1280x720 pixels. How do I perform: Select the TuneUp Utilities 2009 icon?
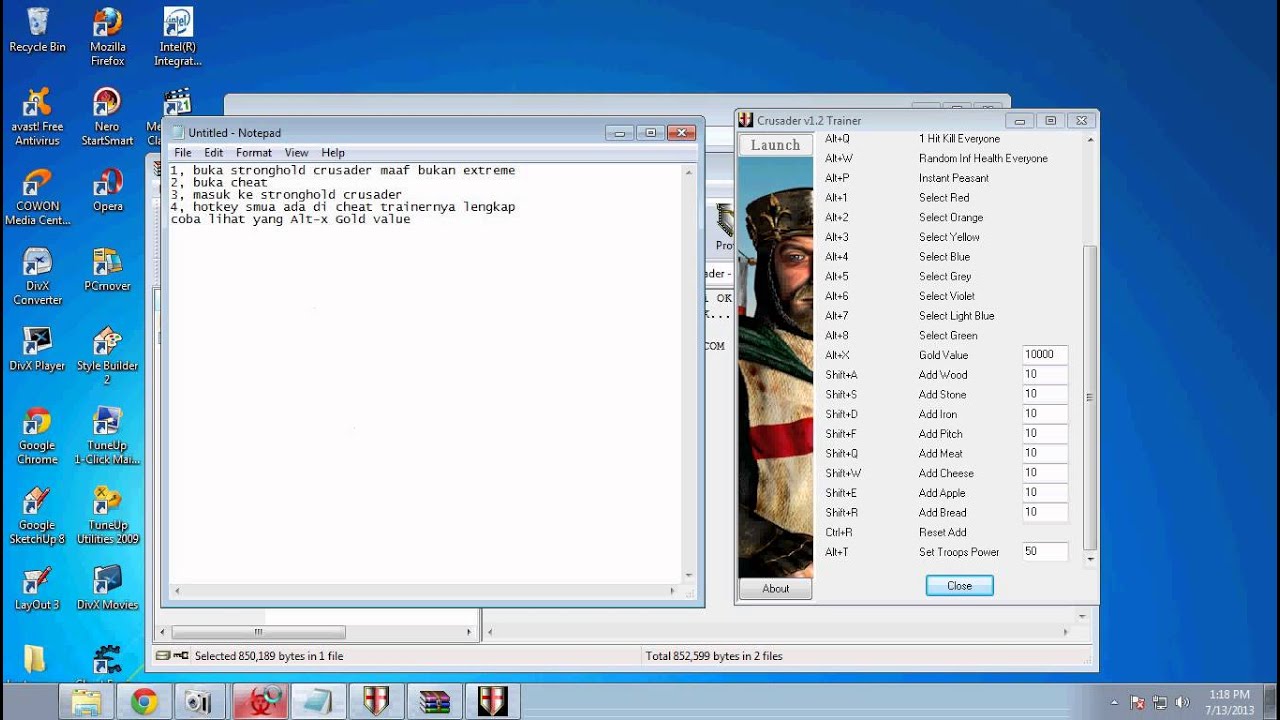(x=107, y=514)
